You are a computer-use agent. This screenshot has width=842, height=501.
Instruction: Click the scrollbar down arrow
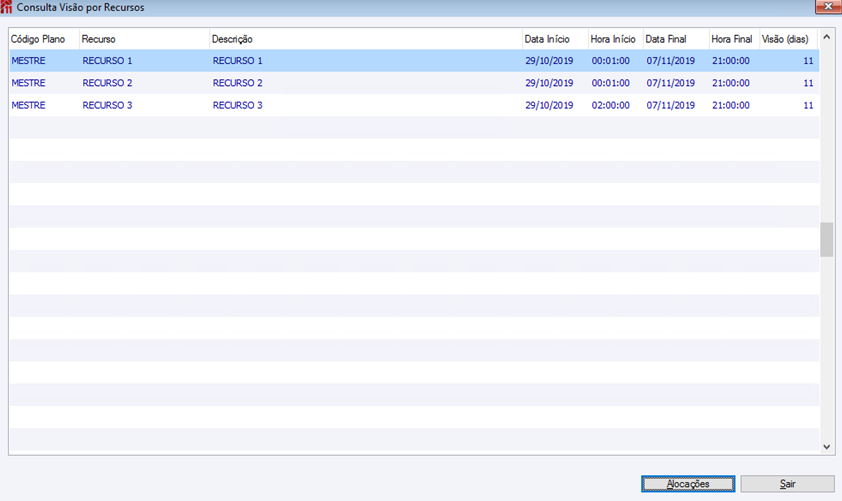[826, 447]
